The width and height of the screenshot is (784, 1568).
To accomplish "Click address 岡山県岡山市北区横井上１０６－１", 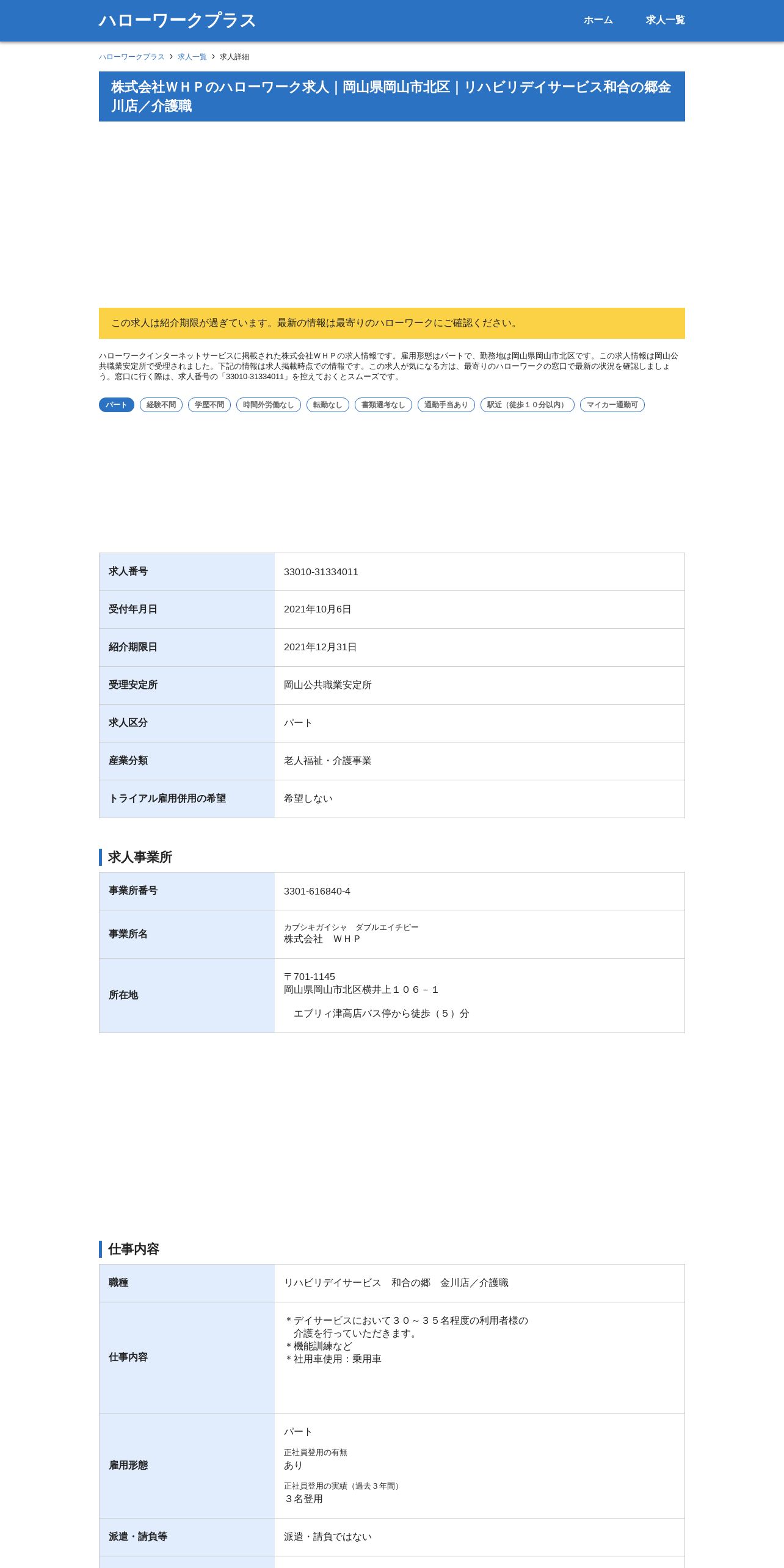I will pos(361,990).
